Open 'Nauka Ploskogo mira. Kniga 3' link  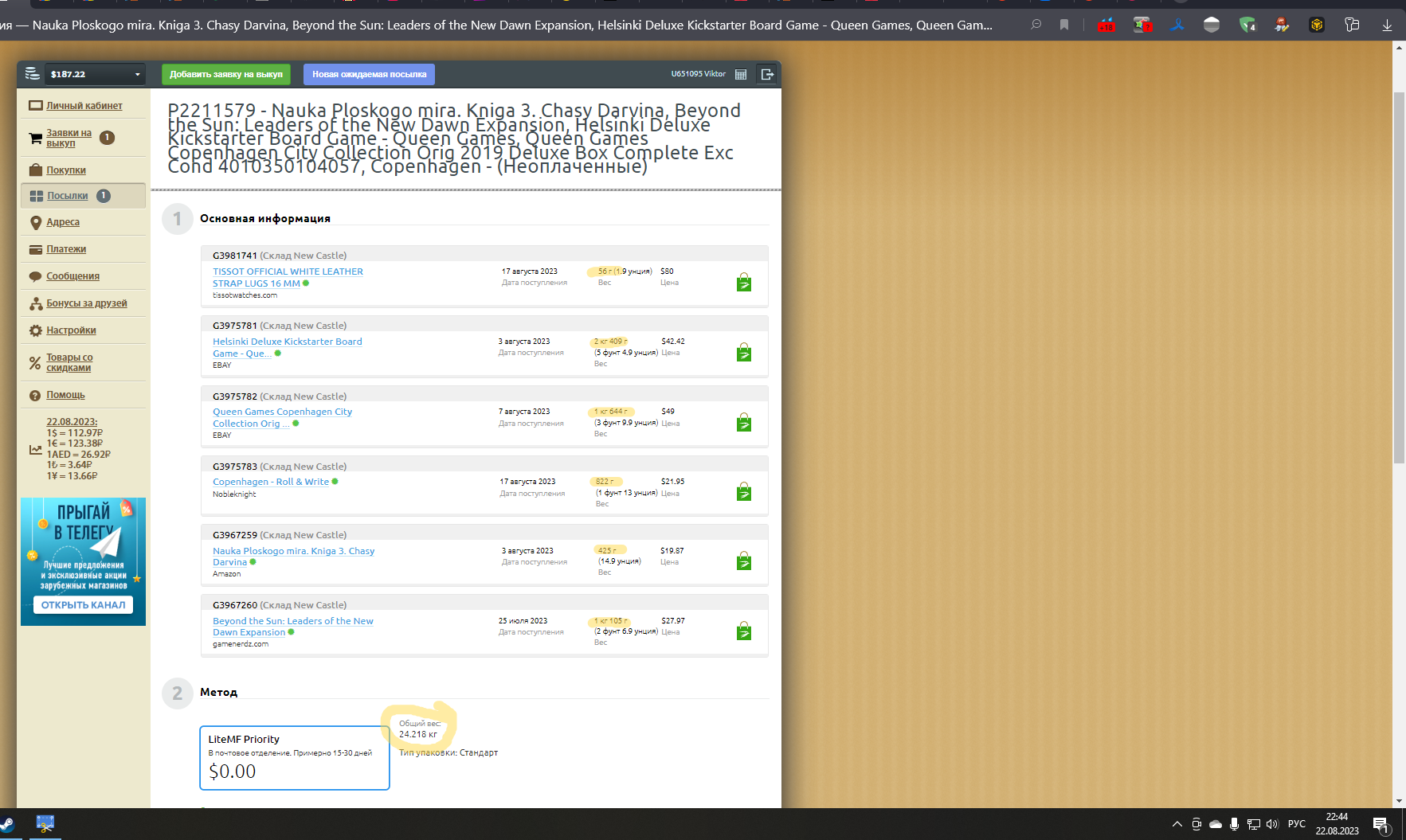point(293,556)
